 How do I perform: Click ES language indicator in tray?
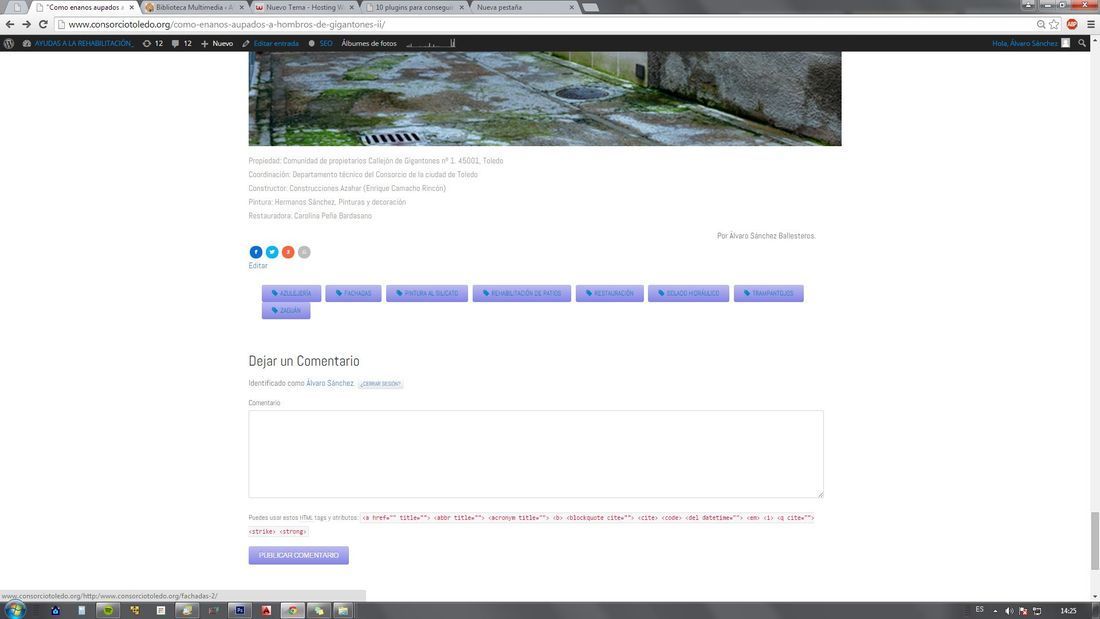tap(979, 609)
